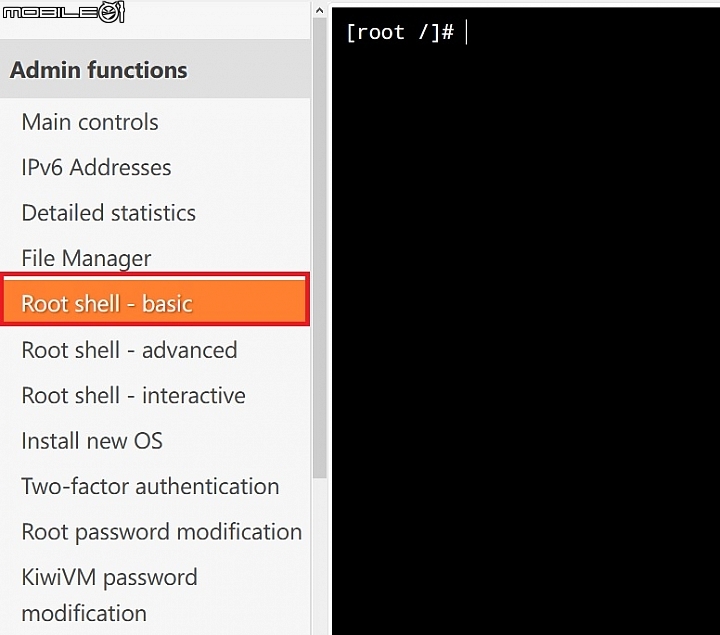Click the blinking terminal cursor

[466, 32]
